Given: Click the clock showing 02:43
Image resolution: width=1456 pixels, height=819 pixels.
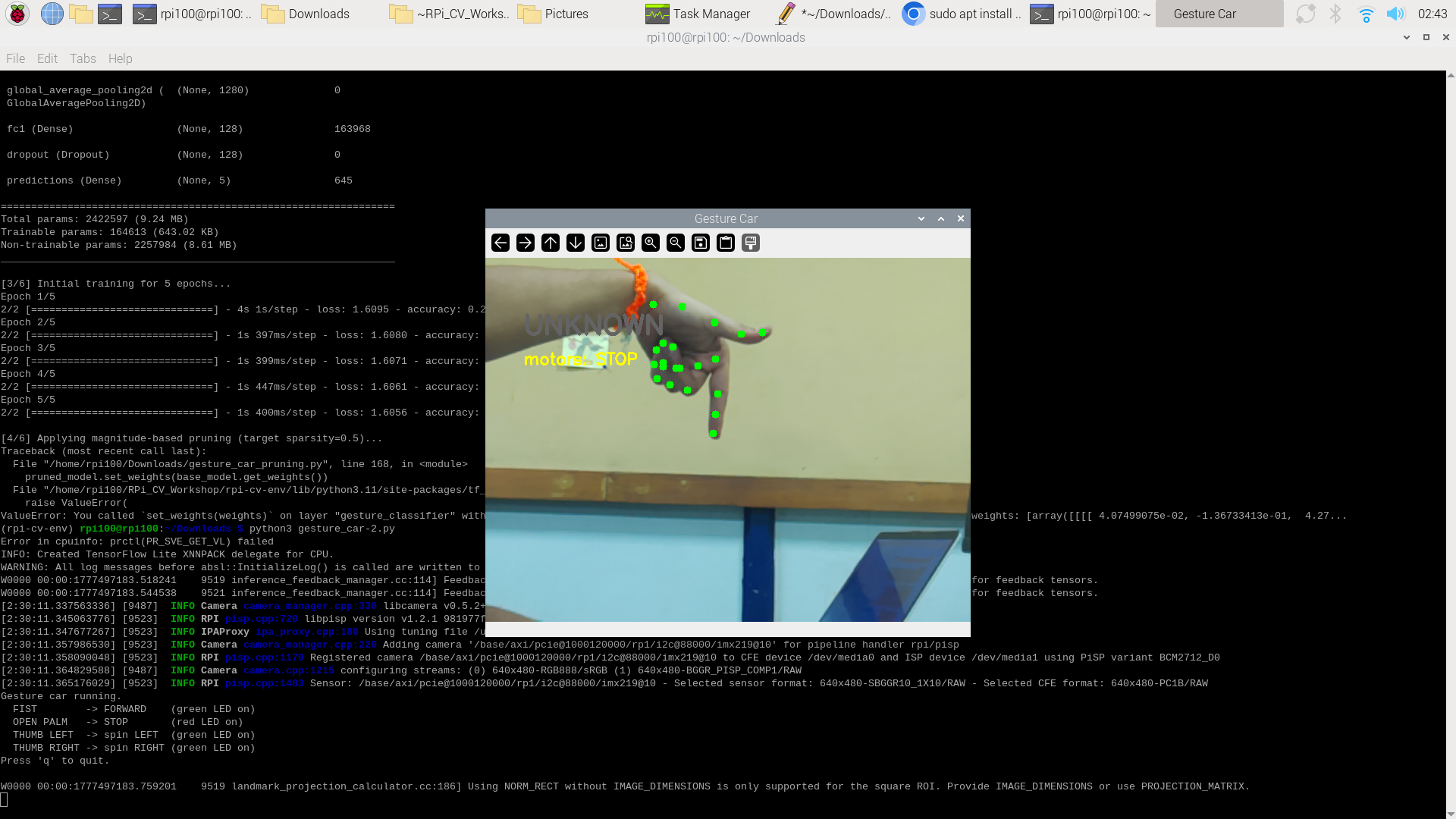Looking at the screenshot, I should tap(1432, 14).
